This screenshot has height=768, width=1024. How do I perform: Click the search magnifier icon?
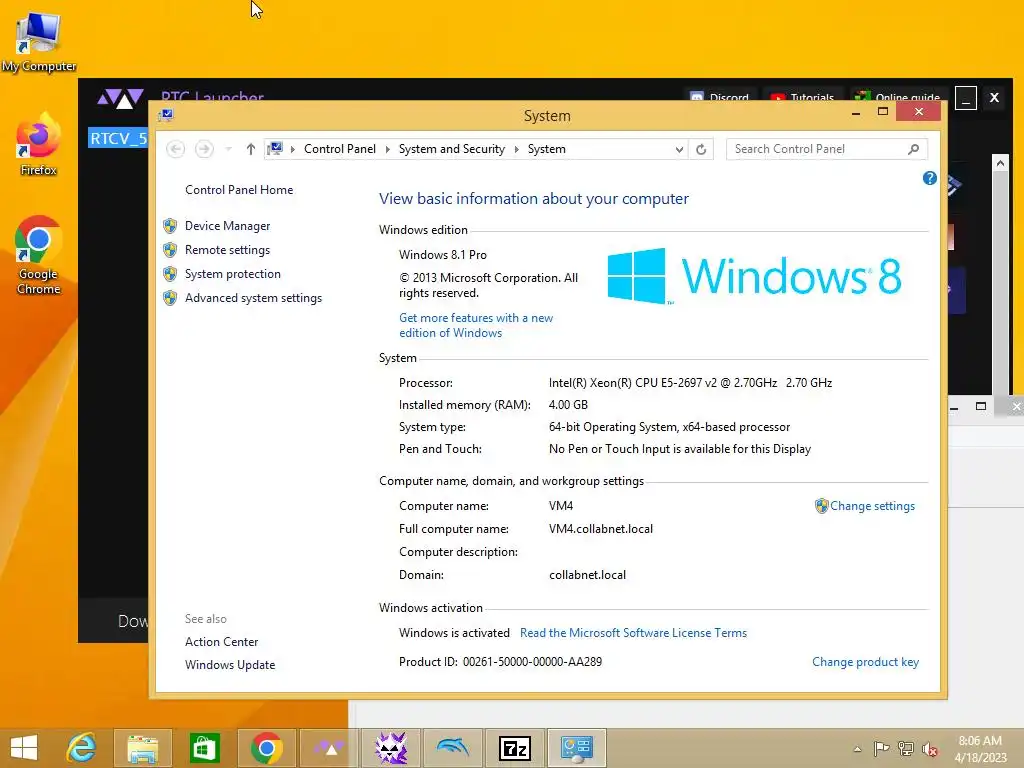914,149
